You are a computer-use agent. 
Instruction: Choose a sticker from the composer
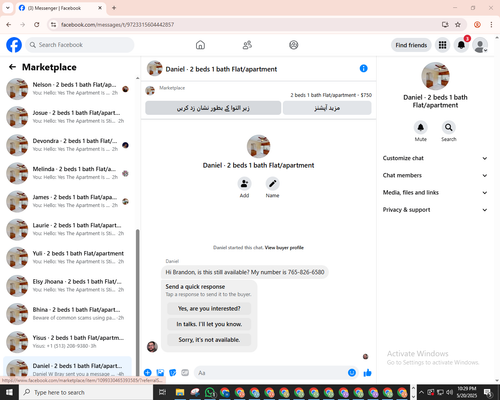173,373
